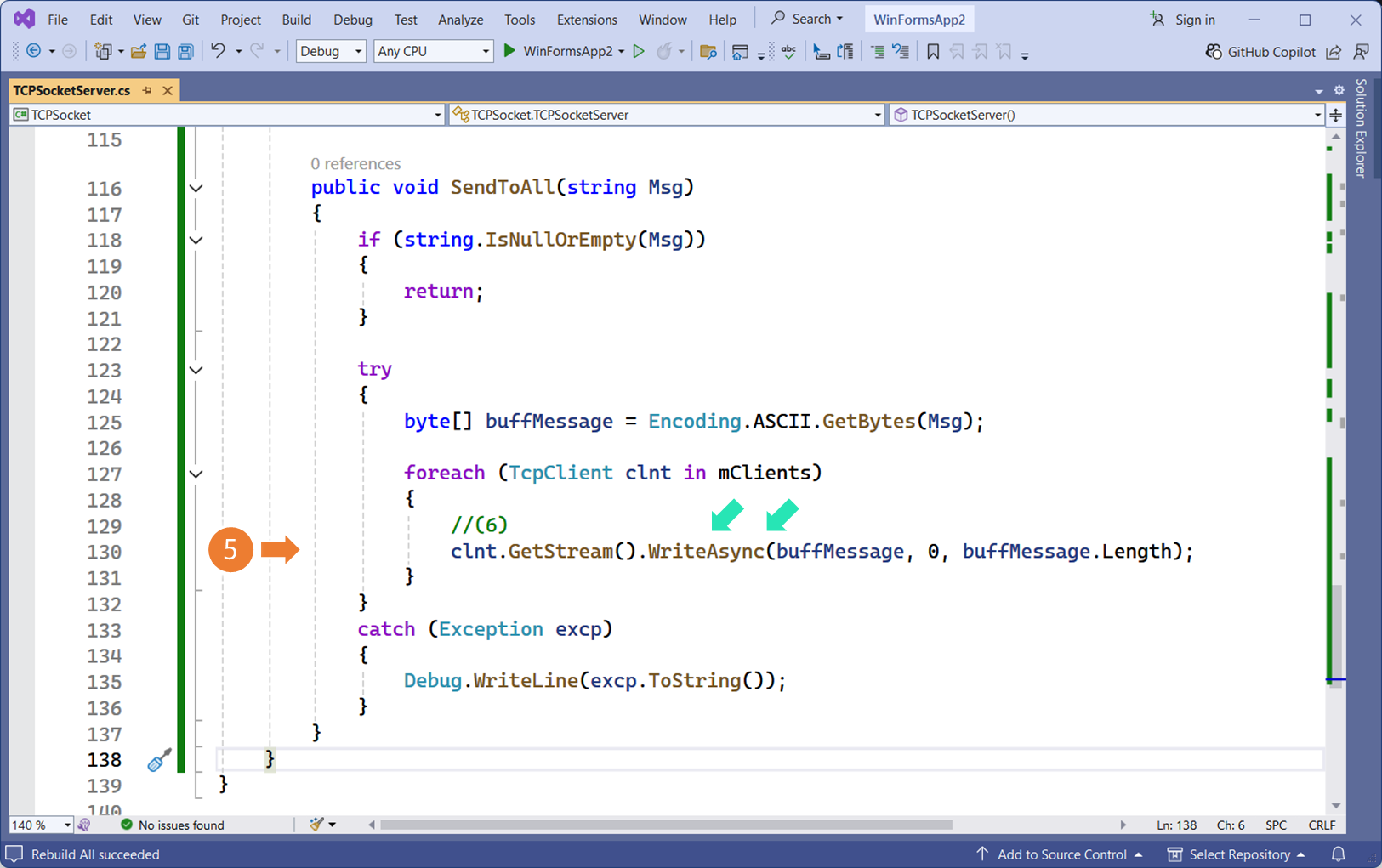Start debugging with the green play button
This screenshot has height=868, width=1382.
click(x=509, y=51)
